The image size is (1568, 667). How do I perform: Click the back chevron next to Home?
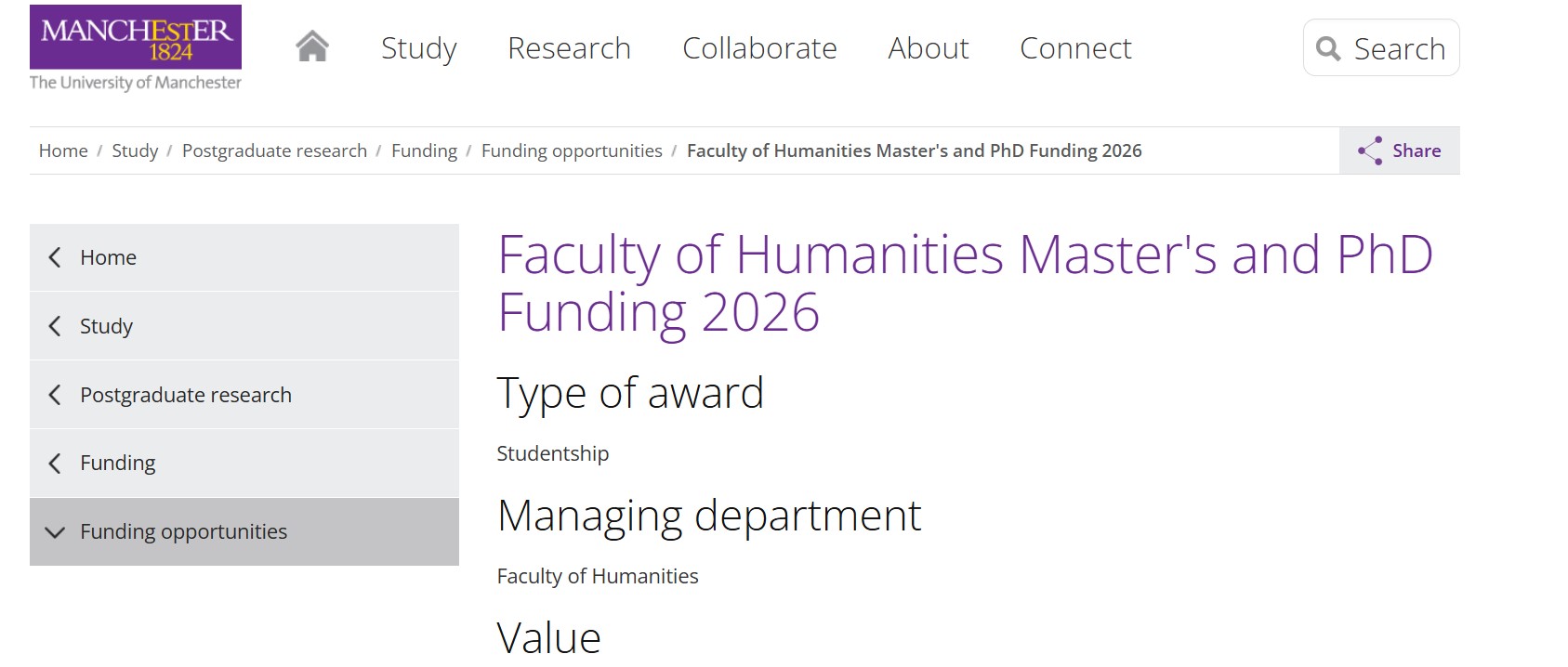point(54,257)
